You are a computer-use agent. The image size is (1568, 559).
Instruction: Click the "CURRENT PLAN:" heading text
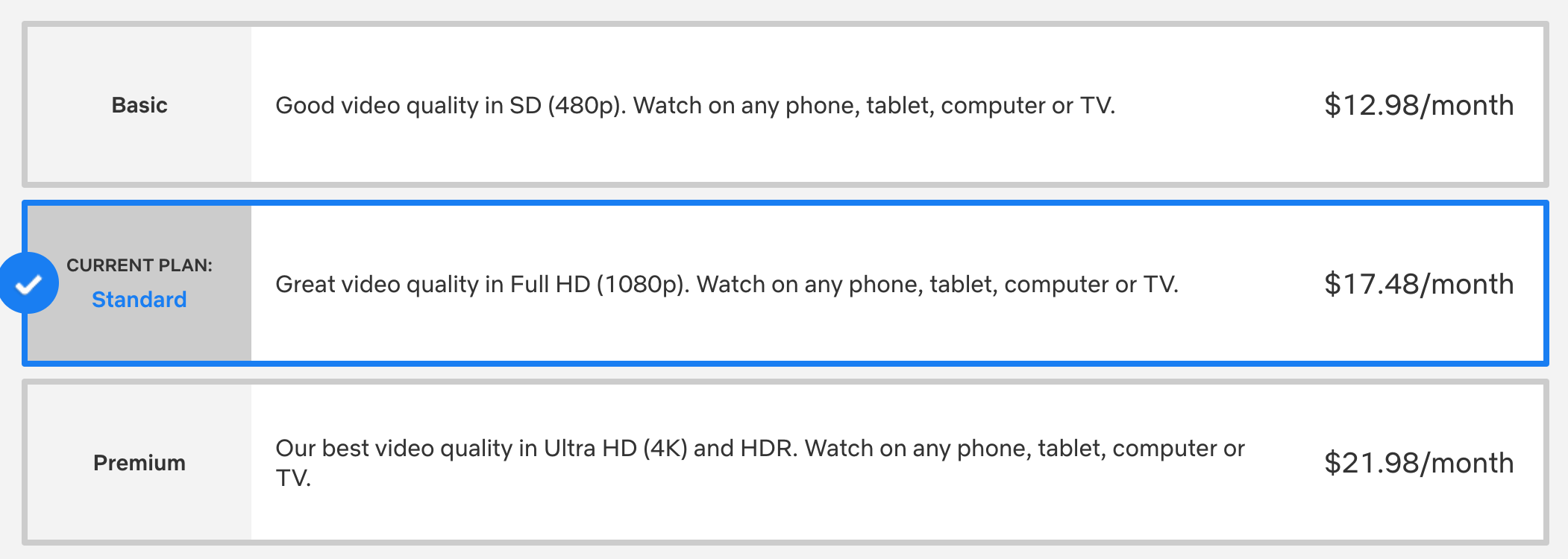[x=139, y=265]
